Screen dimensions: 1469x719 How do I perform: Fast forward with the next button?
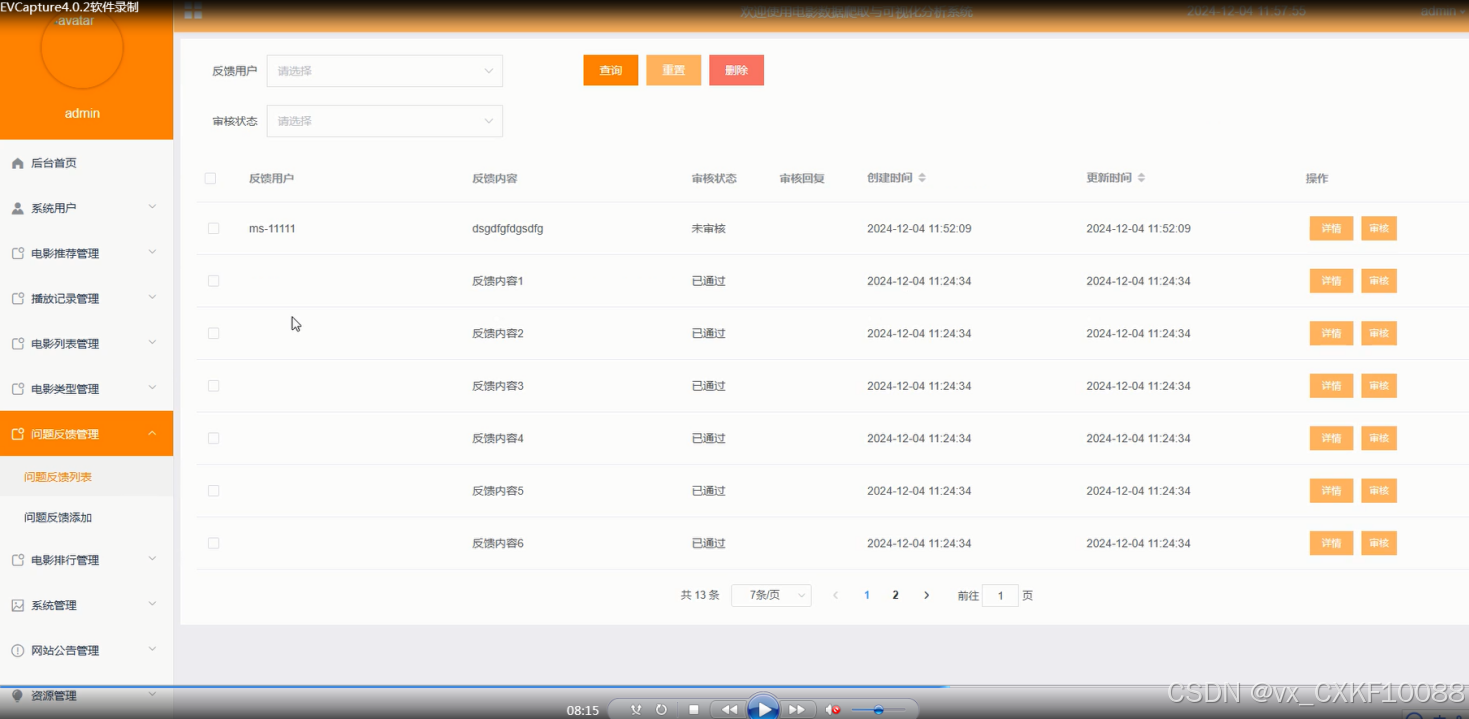tap(797, 710)
